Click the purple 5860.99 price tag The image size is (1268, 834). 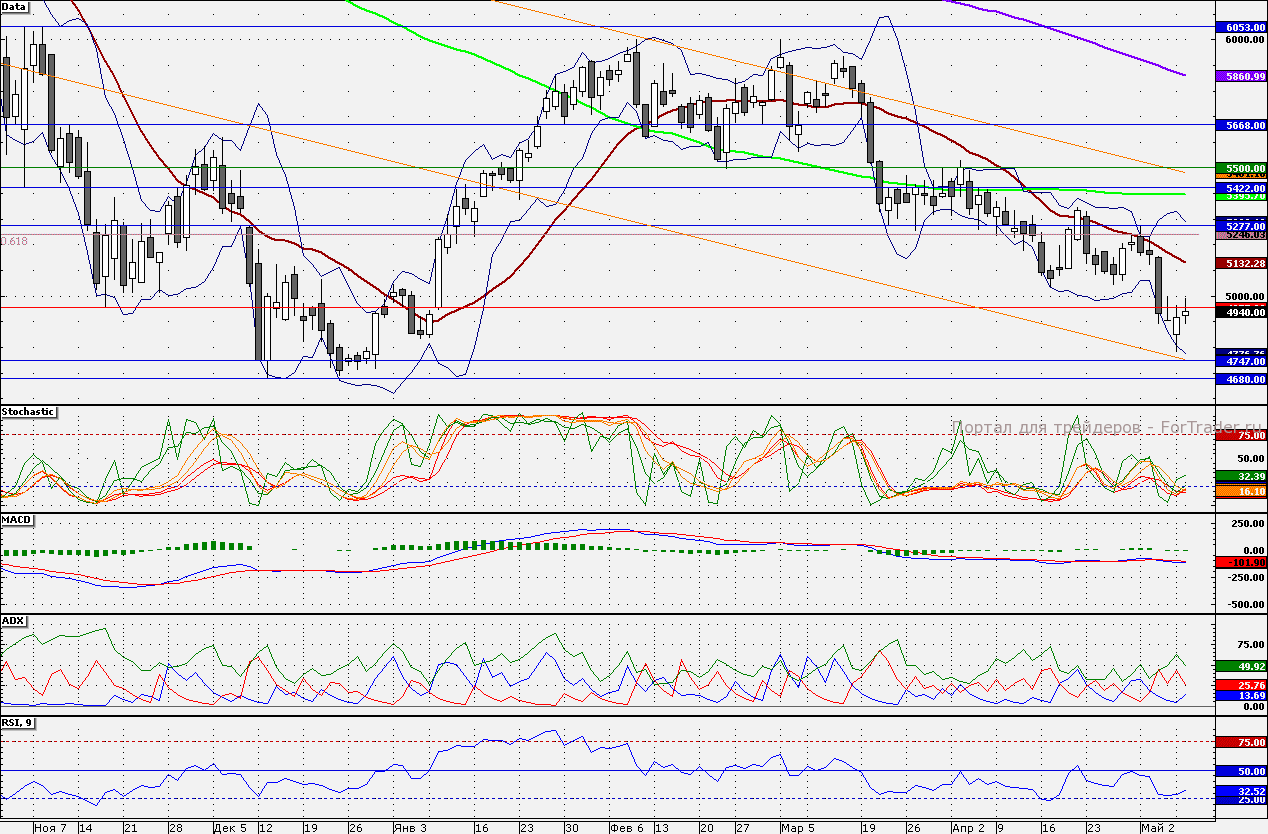click(1240, 76)
